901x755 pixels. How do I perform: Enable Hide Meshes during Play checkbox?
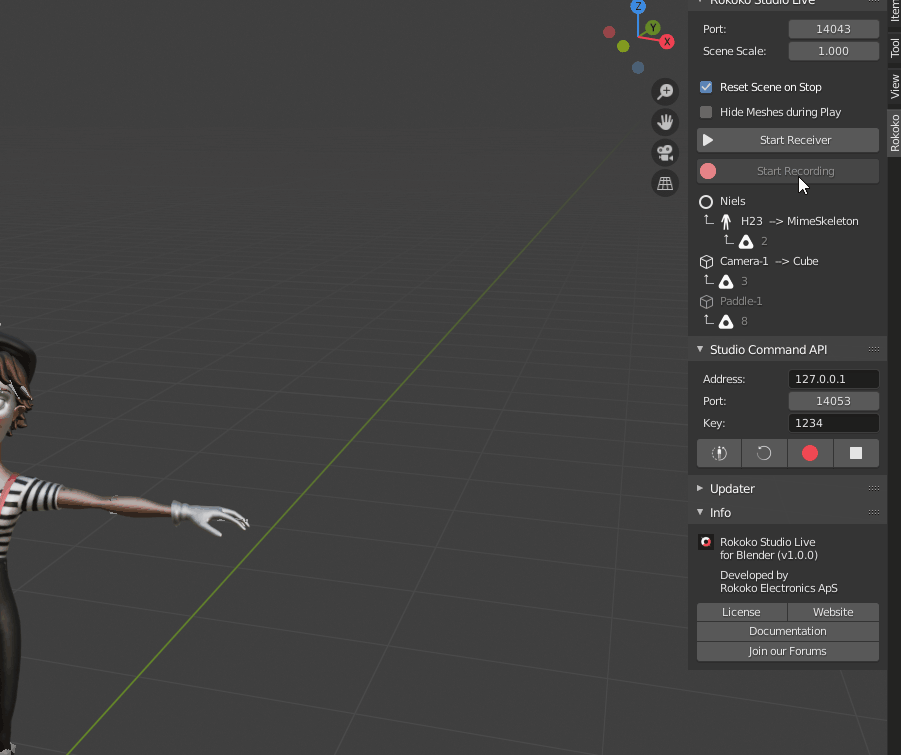click(x=706, y=112)
